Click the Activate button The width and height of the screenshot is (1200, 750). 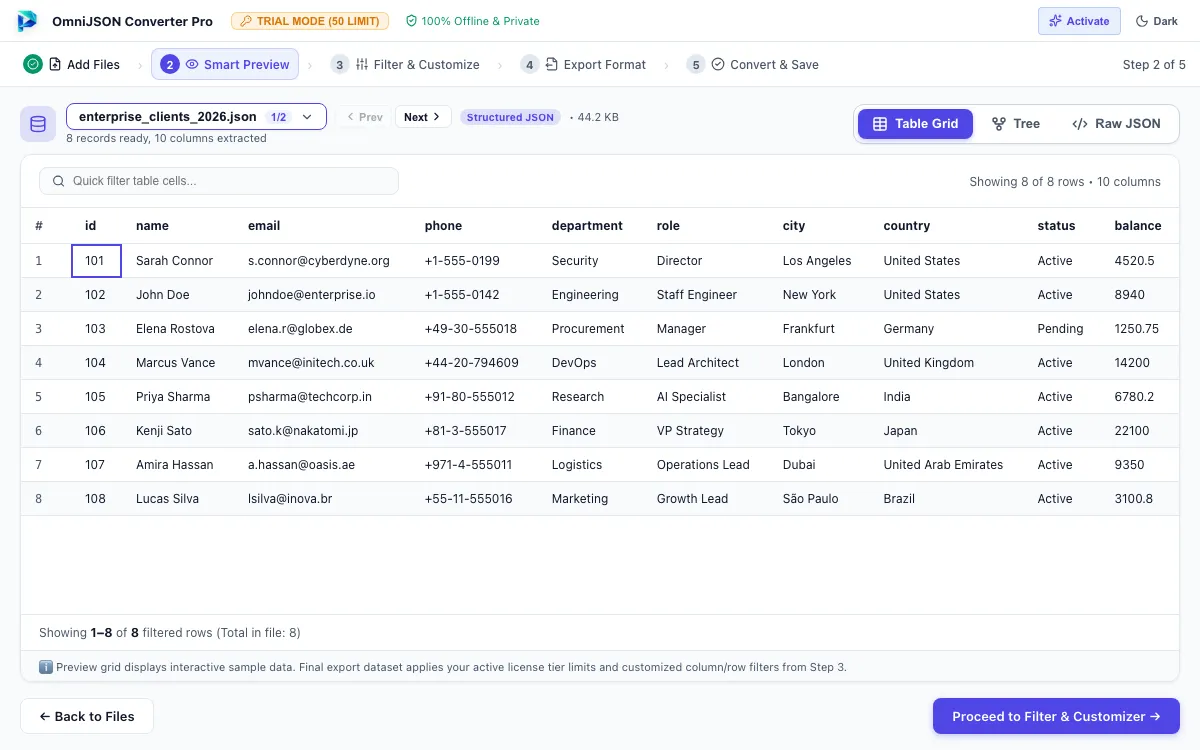click(x=1079, y=21)
